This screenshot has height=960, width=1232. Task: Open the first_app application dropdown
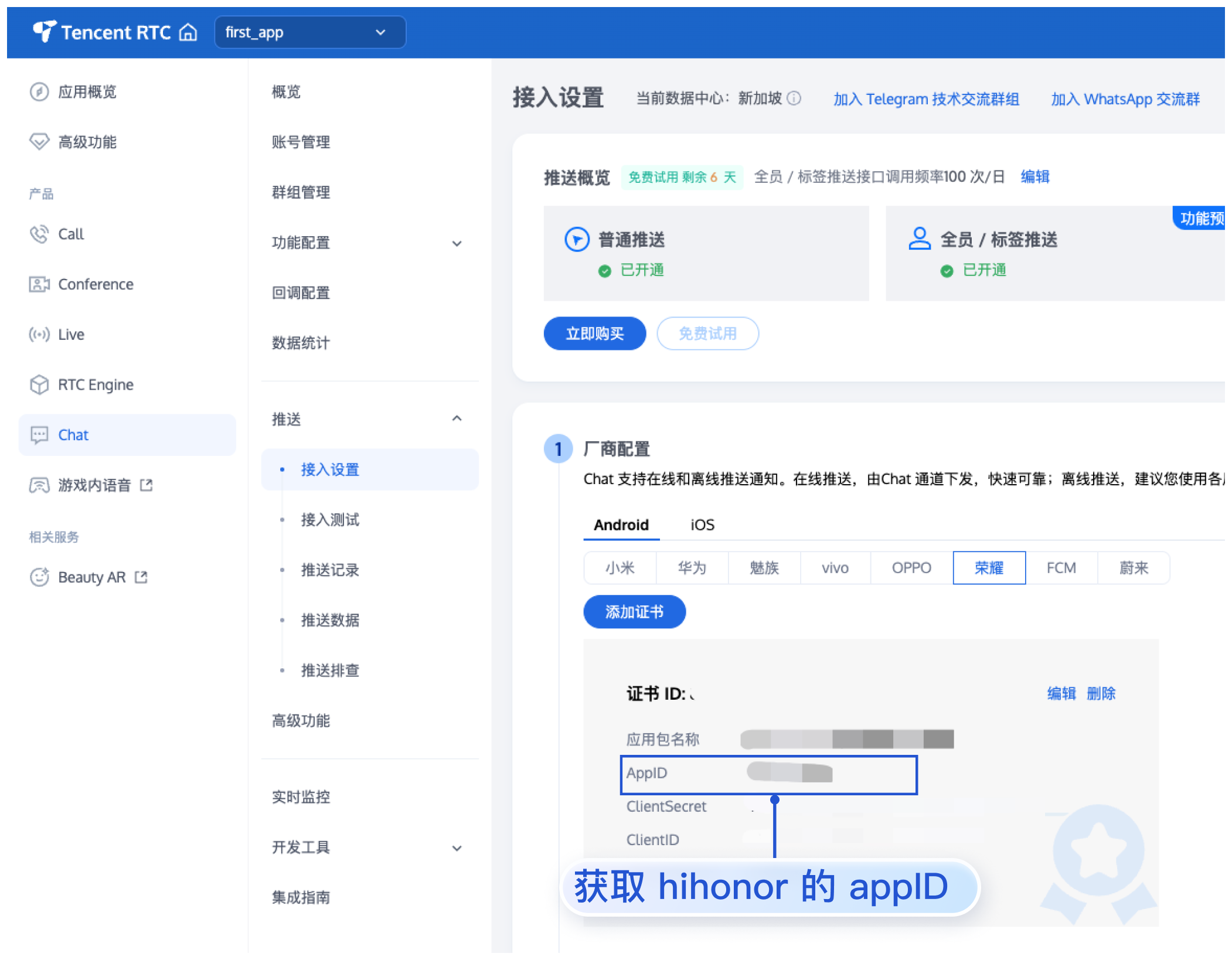310,32
